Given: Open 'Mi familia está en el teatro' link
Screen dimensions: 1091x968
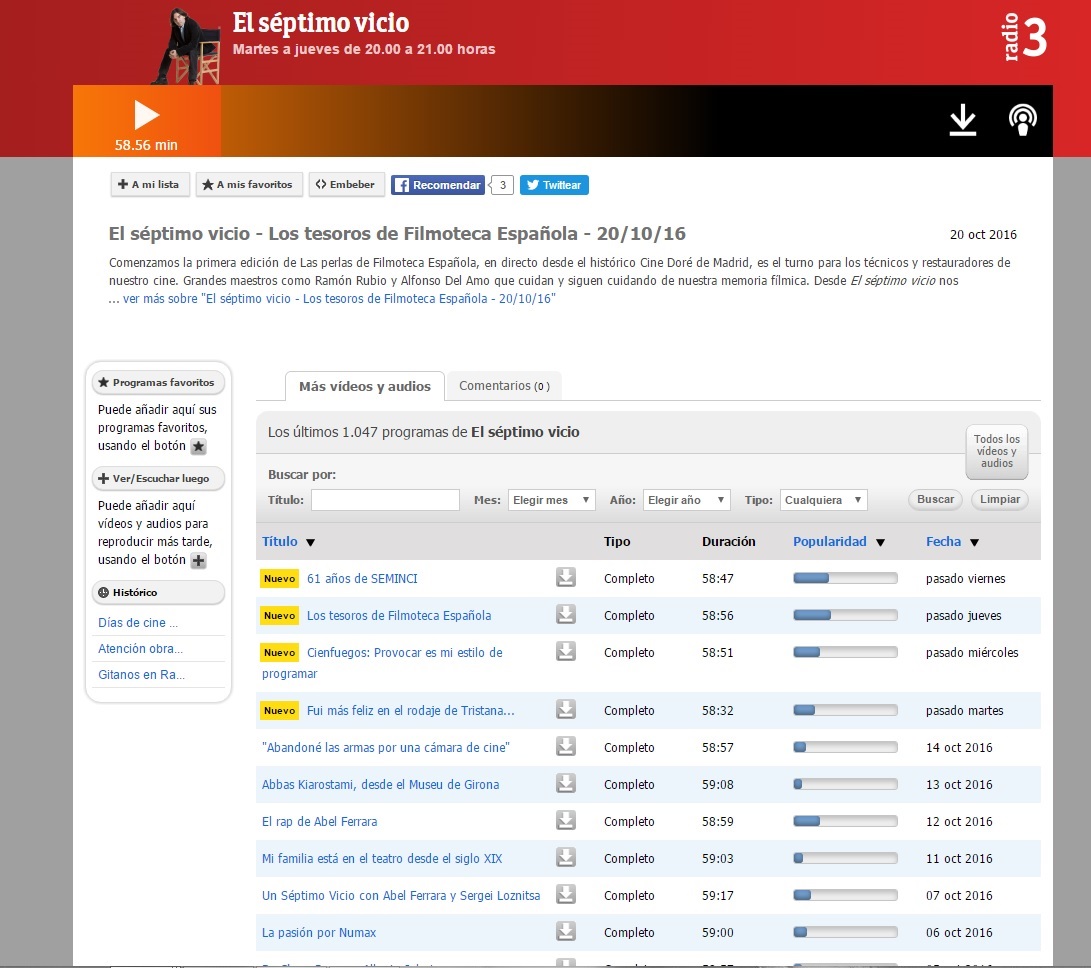Looking at the screenshot, I should (x=382, y=858).
